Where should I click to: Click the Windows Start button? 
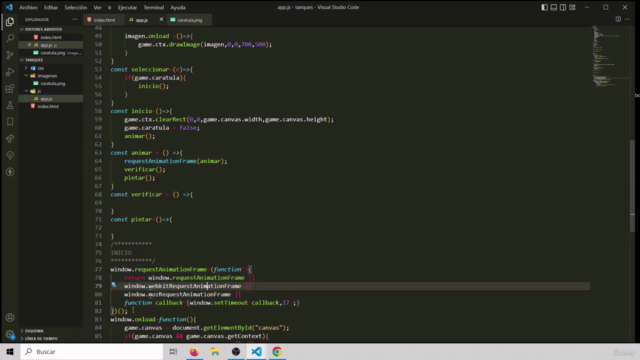10,351
